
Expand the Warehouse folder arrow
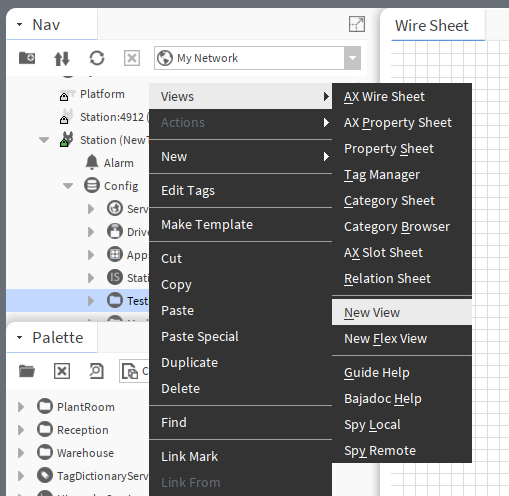[x=21, y=453]
